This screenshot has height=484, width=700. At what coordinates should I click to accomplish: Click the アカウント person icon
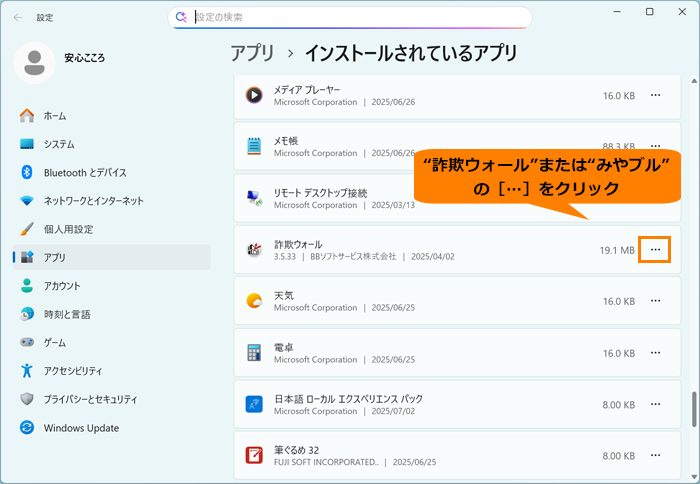[x=27, y=286]
